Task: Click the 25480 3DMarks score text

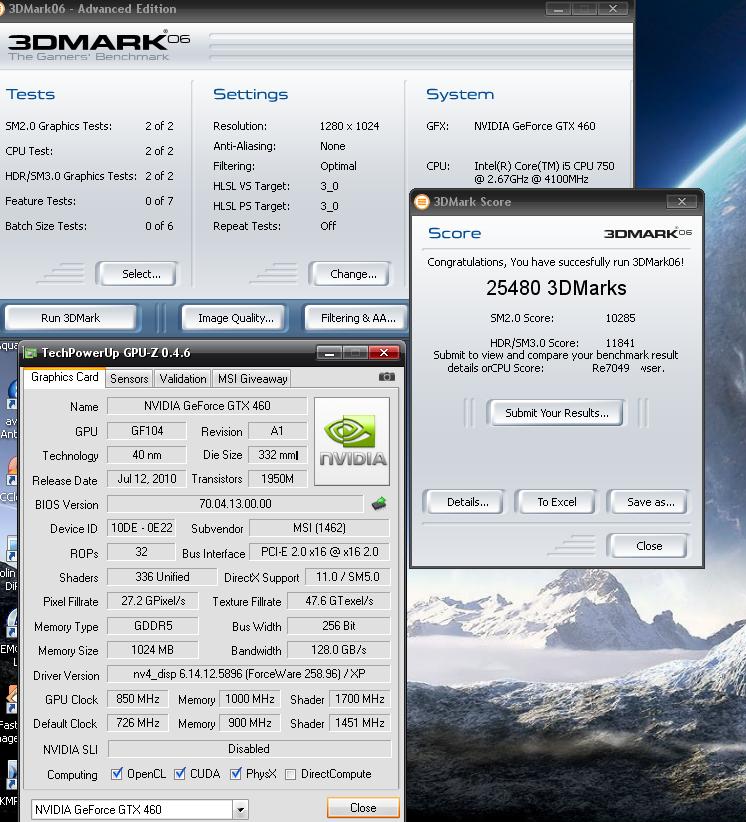Action: (556, 288)
